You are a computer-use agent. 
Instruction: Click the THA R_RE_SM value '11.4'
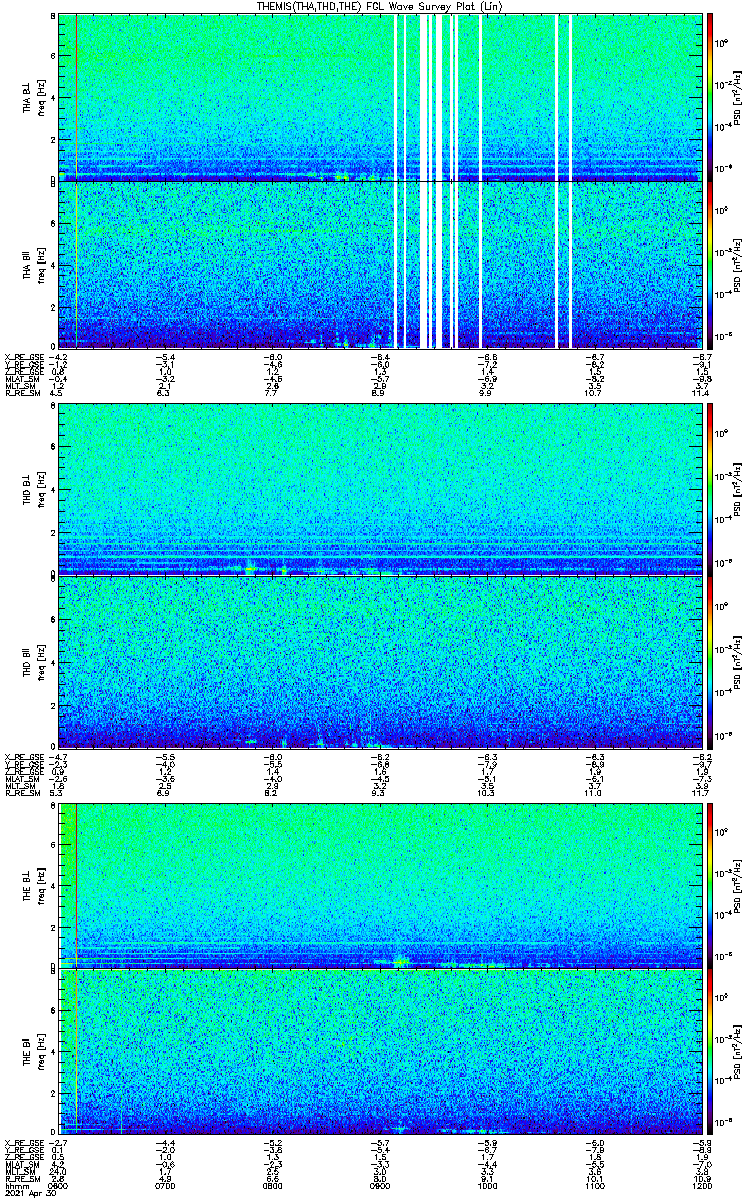[x=701, y=394]
